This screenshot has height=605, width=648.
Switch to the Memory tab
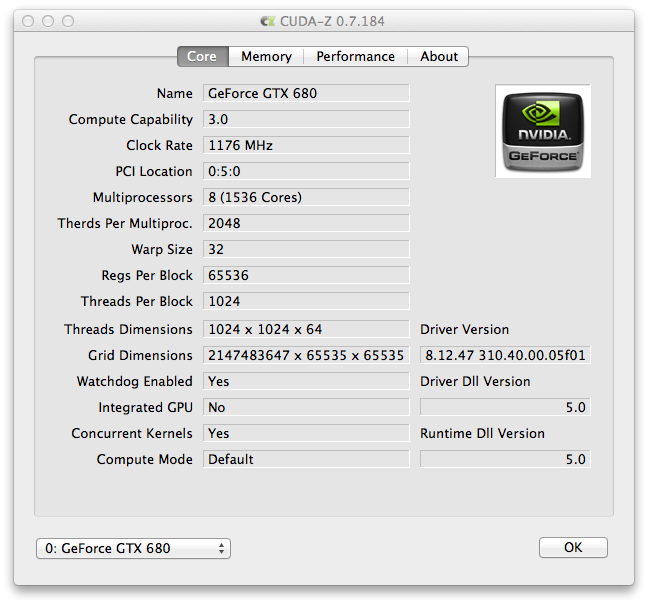pyautogui.click(x=266, y=57)
